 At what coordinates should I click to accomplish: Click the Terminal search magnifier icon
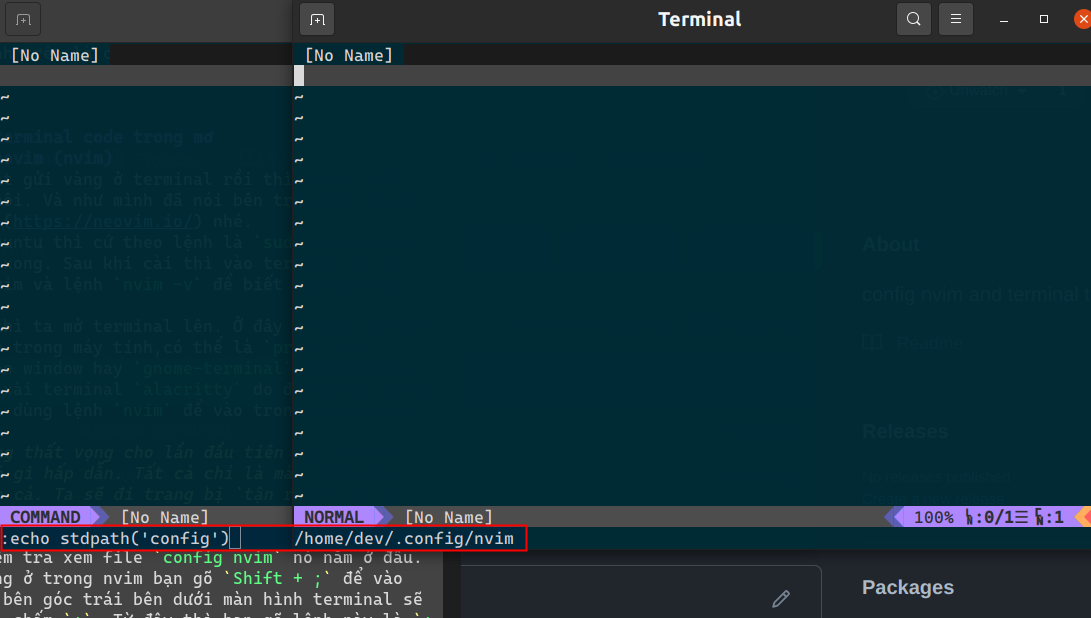(x=914, y=19)
